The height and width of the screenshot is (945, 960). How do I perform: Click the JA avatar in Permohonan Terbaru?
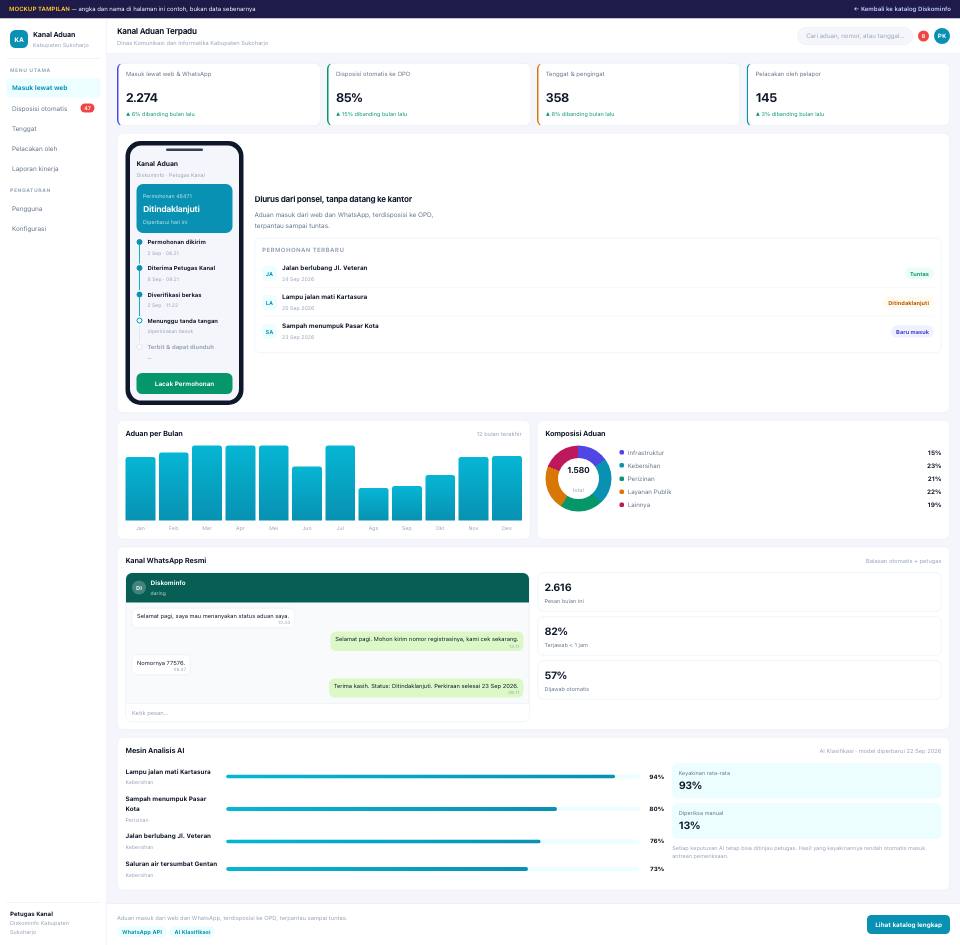coord(269,274)
